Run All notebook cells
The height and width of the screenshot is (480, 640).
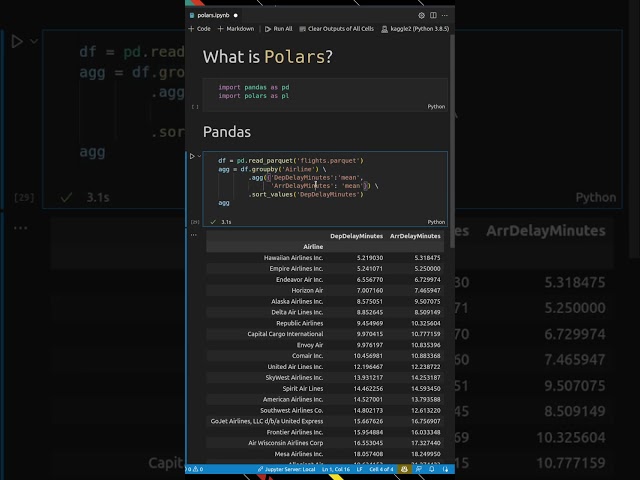point(279,29)
